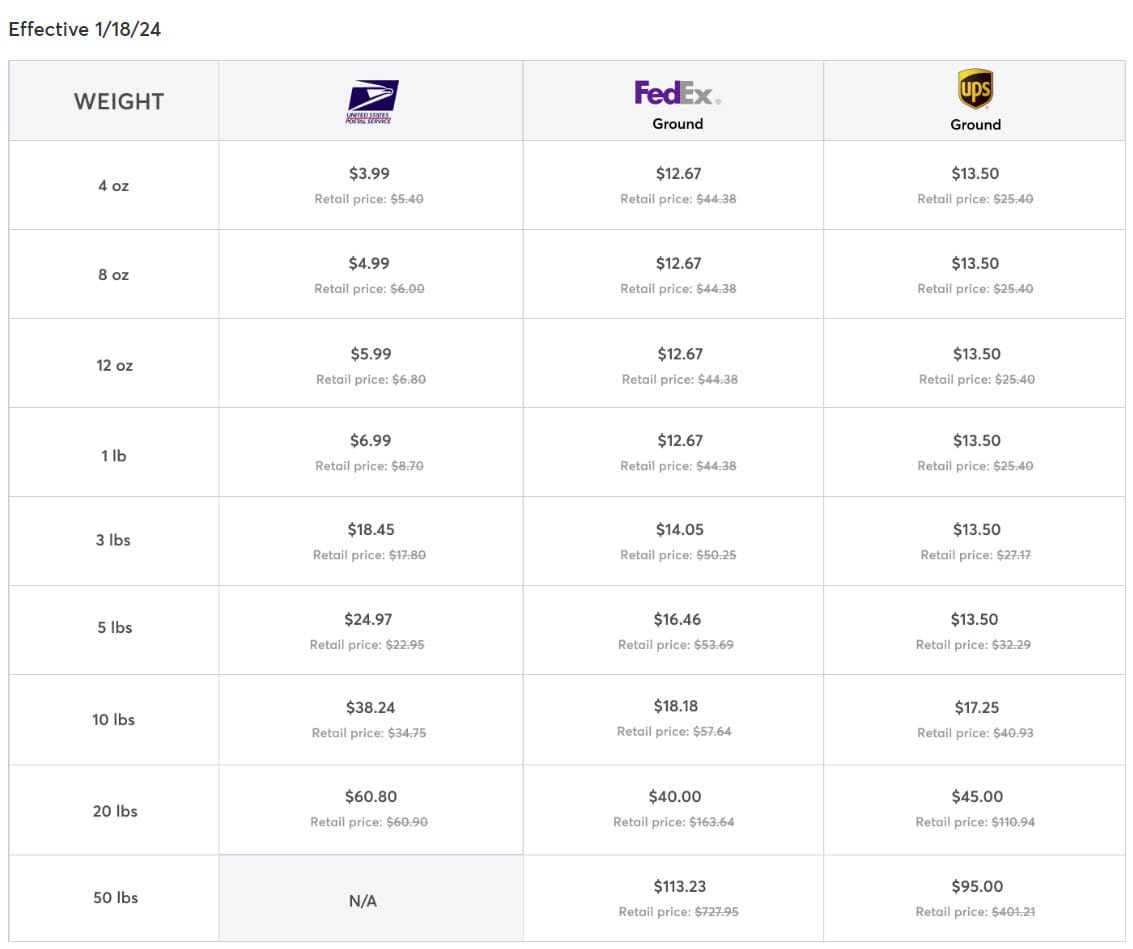The height and width of the screenshot is (949, 1133).
Task: Click the USPS $60.80 price for 20 lbs
Action: pos(370,797)
